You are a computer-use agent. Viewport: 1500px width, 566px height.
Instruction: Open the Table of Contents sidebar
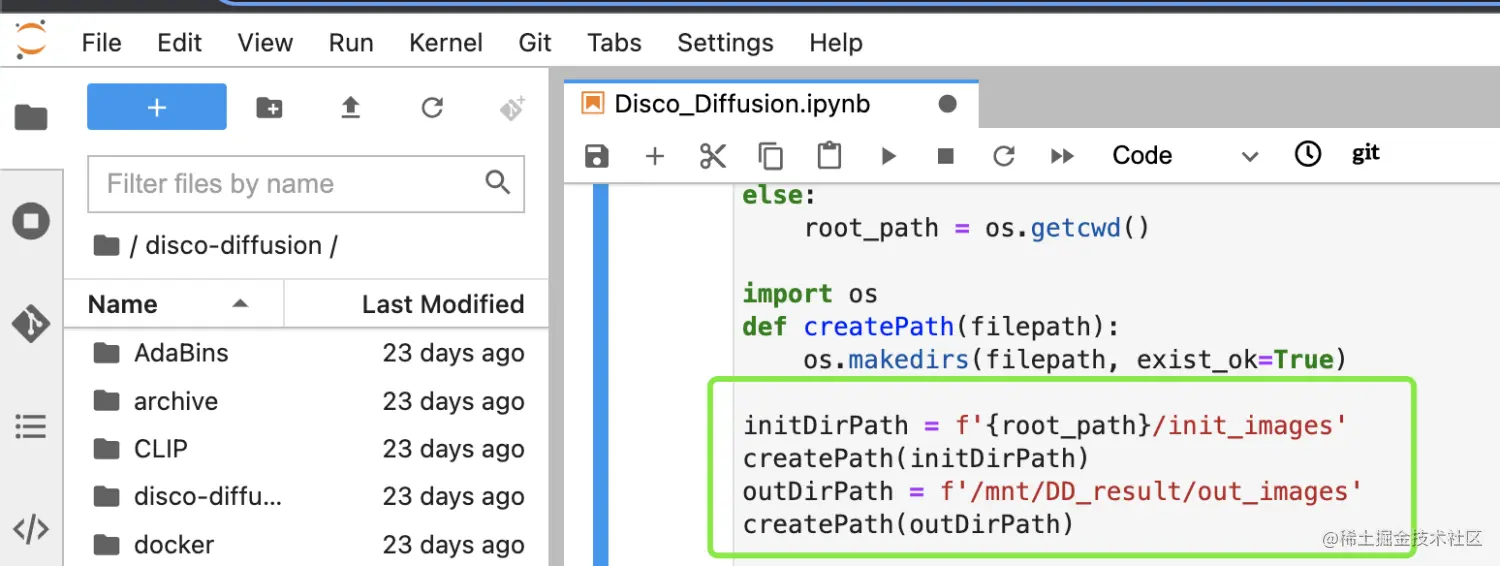point(31,427)
